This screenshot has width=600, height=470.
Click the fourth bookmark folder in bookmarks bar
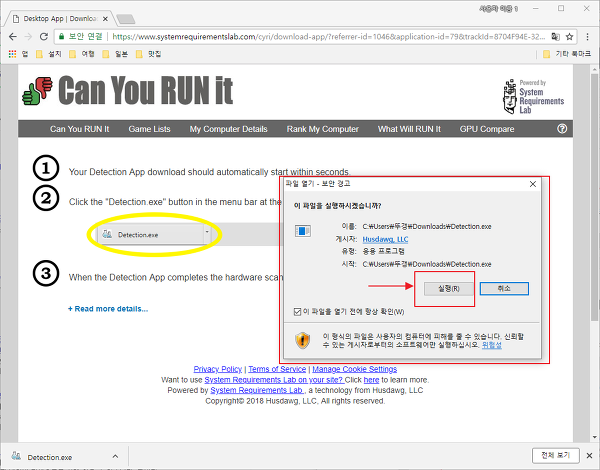click(x=148, y=54)
